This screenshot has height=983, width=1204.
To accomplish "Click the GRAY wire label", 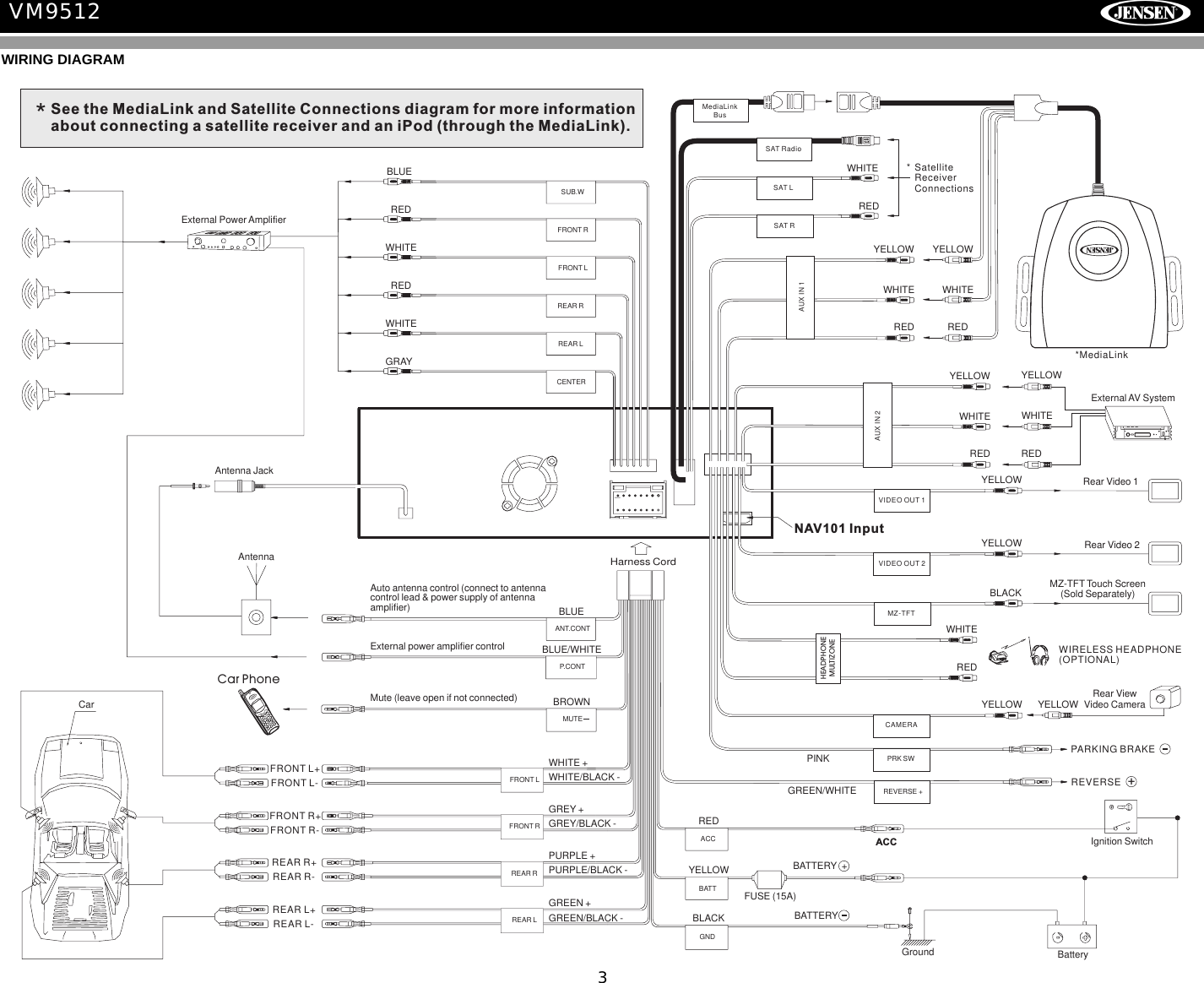I will [399, 361].
